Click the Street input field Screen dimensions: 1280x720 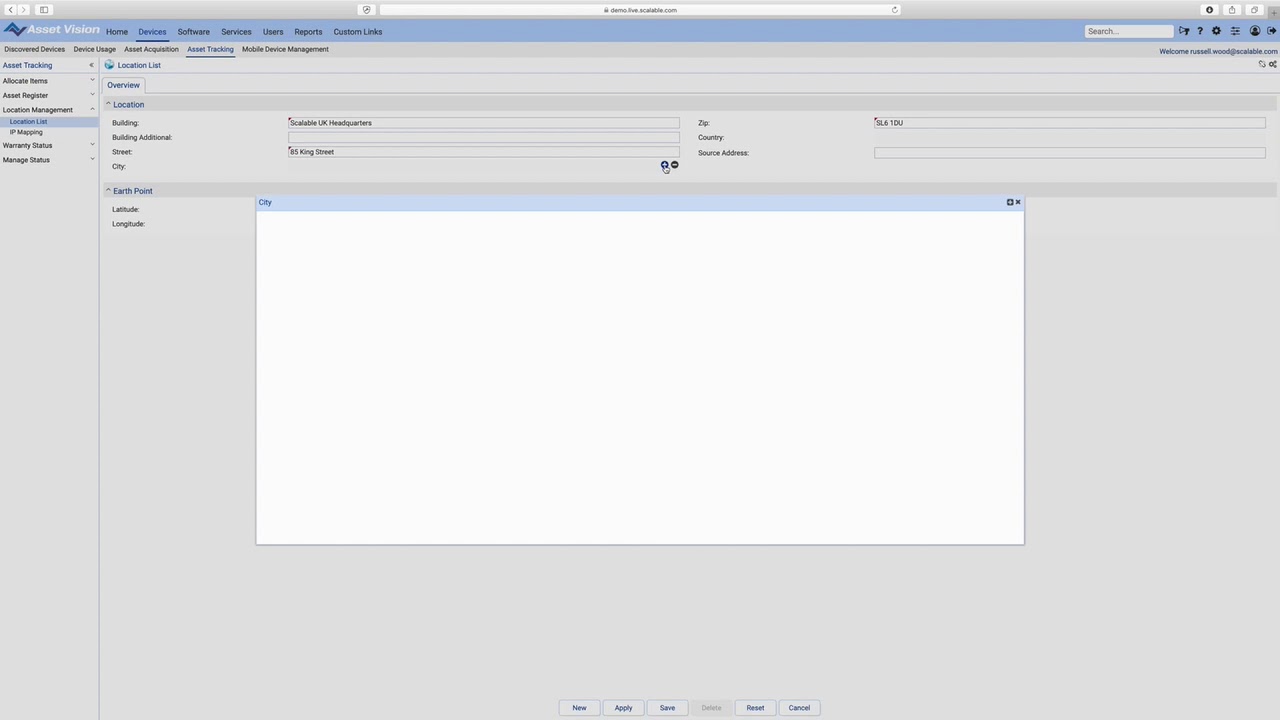pyautogui.click(x=484, y=152)
